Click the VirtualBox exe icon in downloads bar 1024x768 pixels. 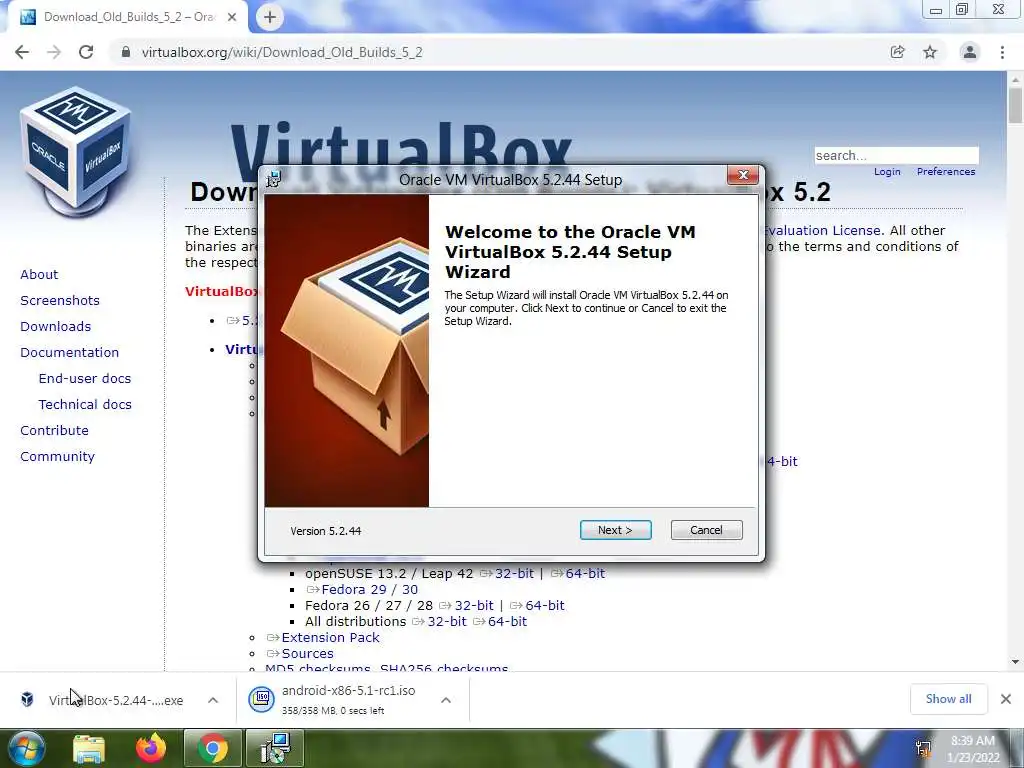(27, 699)
